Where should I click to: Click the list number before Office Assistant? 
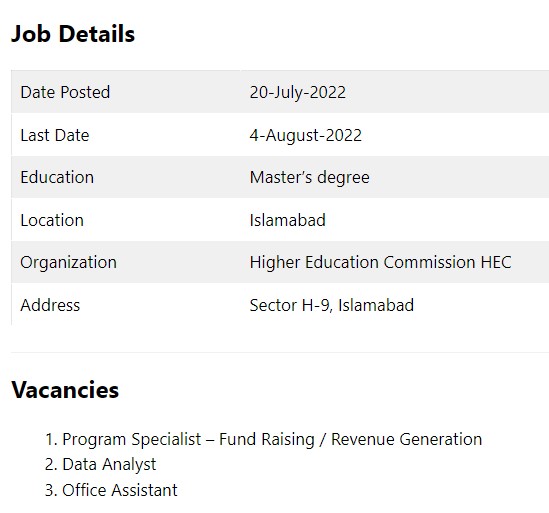[x=51, y=491]
